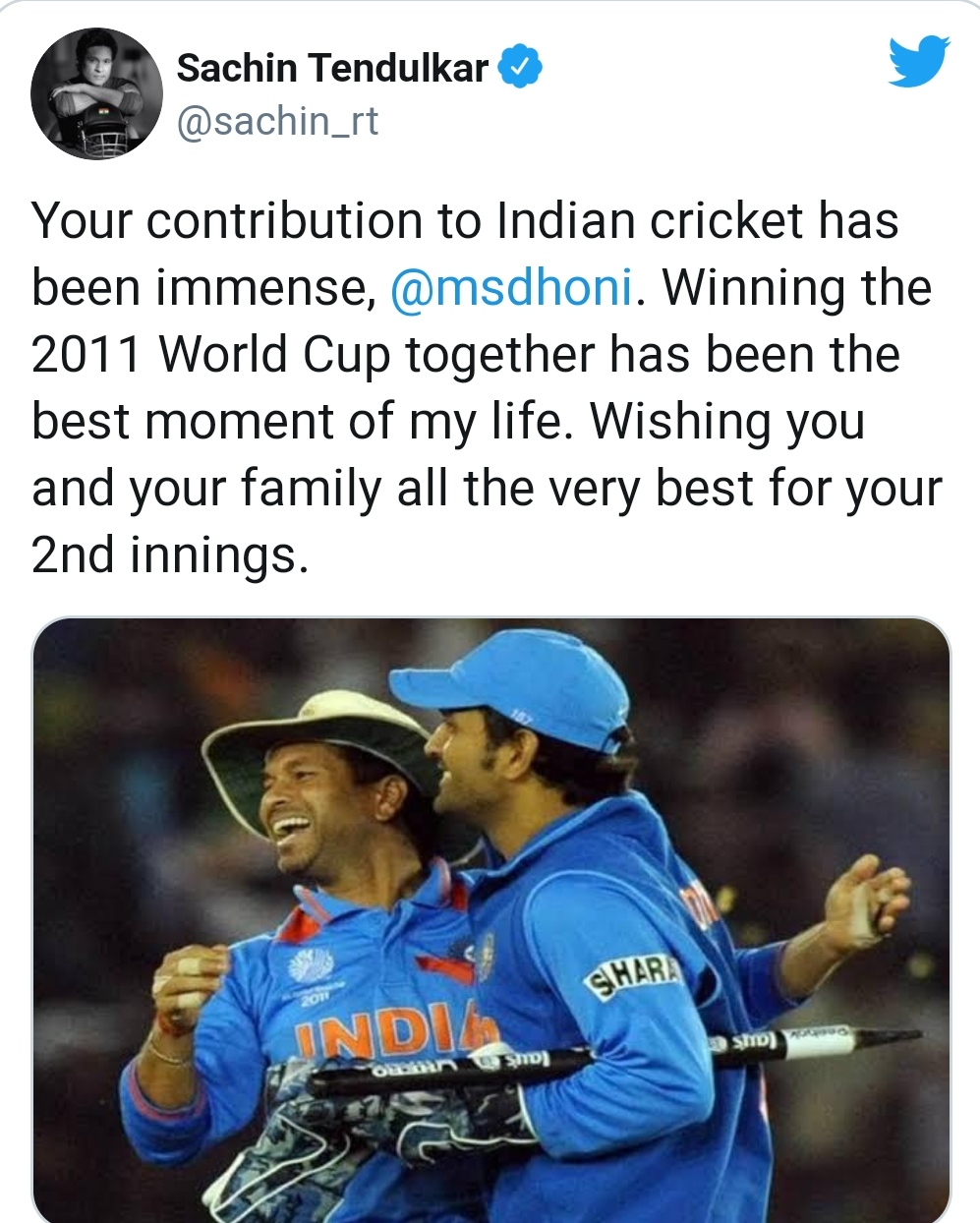Click the 'Winning the' text in tweet
The image size is (980, 1223).
pos(797,287)
